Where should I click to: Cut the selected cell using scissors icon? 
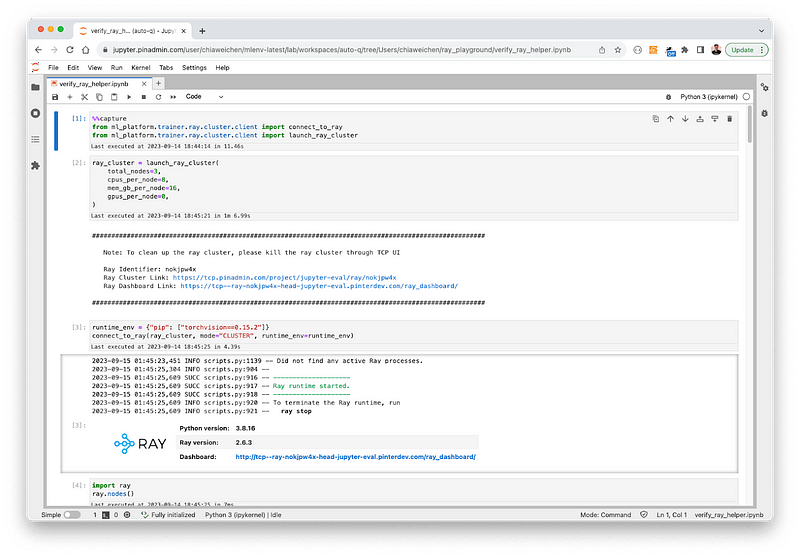(x=85, y=97)
